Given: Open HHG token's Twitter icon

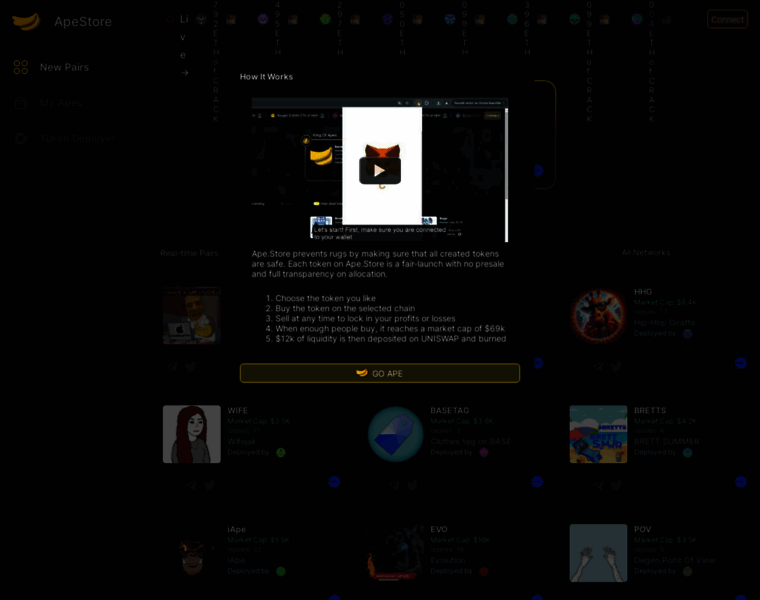Looking at the screenshot, I should tap(616, 366).
